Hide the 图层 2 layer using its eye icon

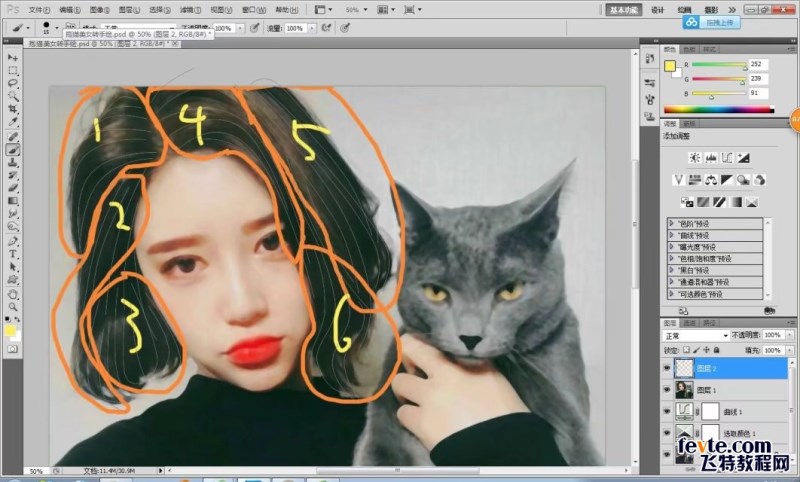click(669, 368)
